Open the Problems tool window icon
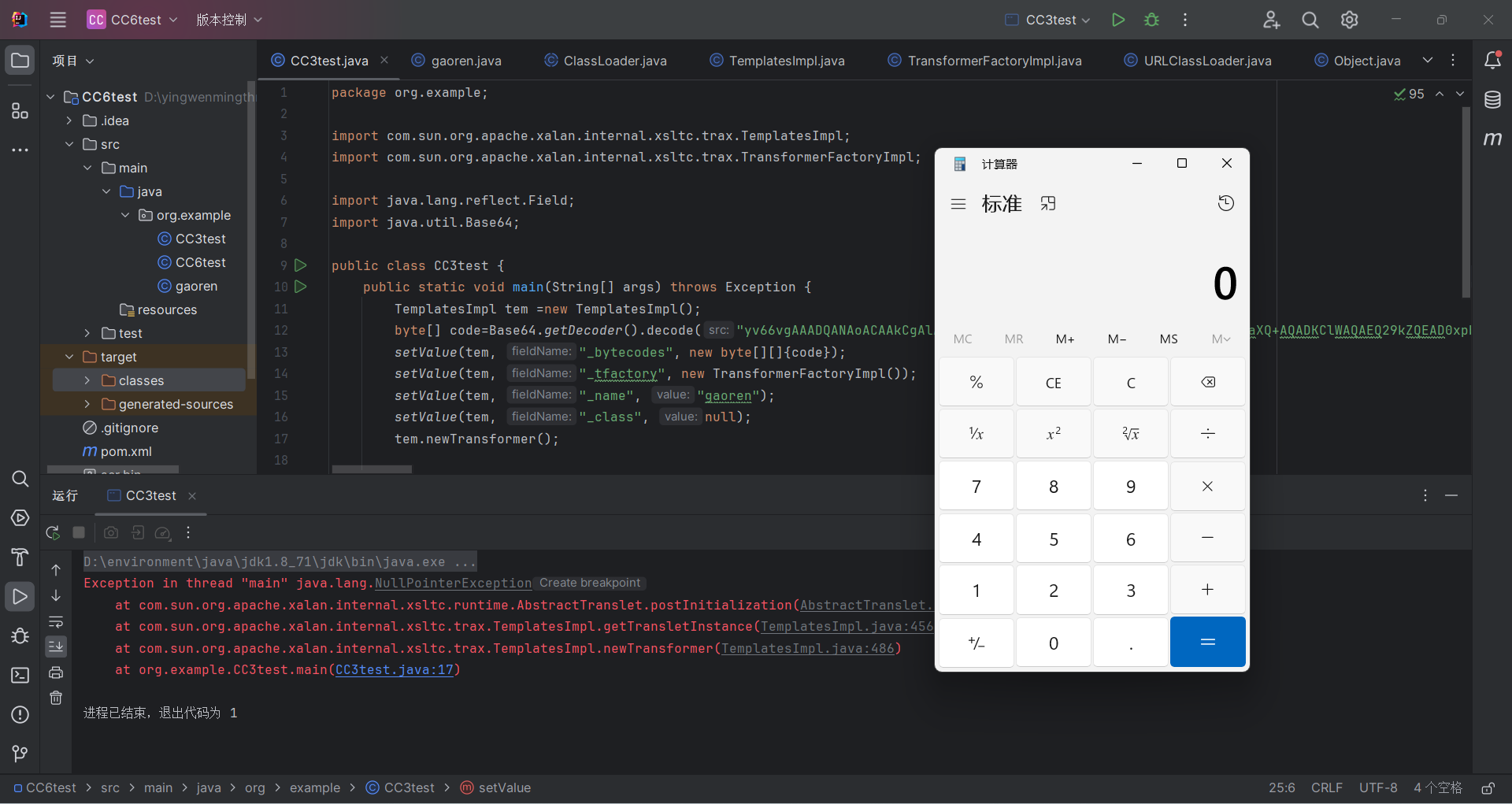1512x804 pixels. point(20,714)
